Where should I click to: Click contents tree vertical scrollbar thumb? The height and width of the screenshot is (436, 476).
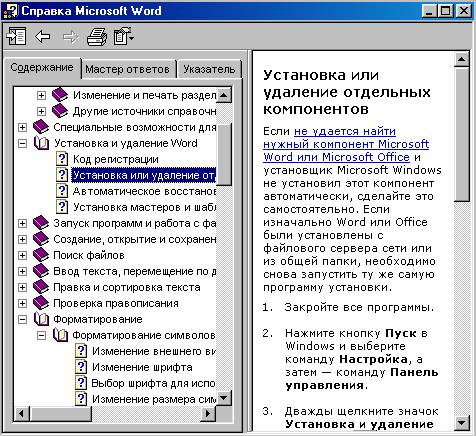pos(224,154)
